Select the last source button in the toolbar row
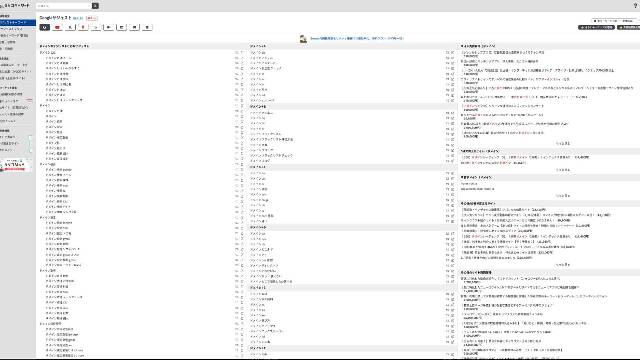 pos(147,27)
